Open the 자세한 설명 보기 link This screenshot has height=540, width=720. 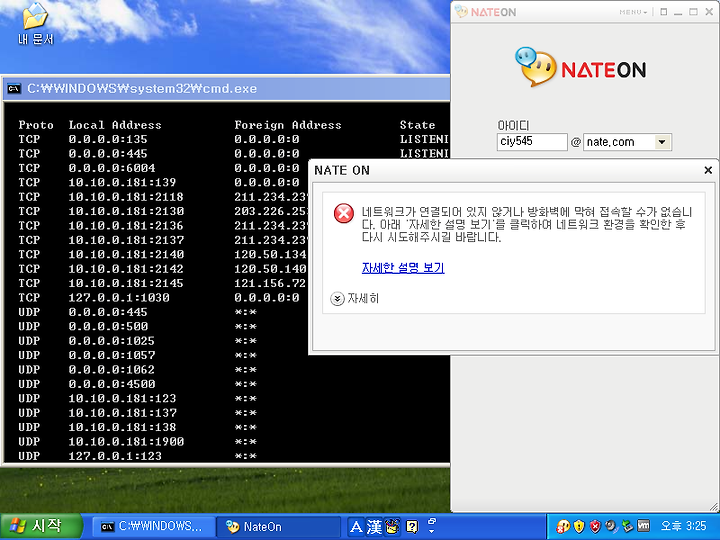pos(403,267)
